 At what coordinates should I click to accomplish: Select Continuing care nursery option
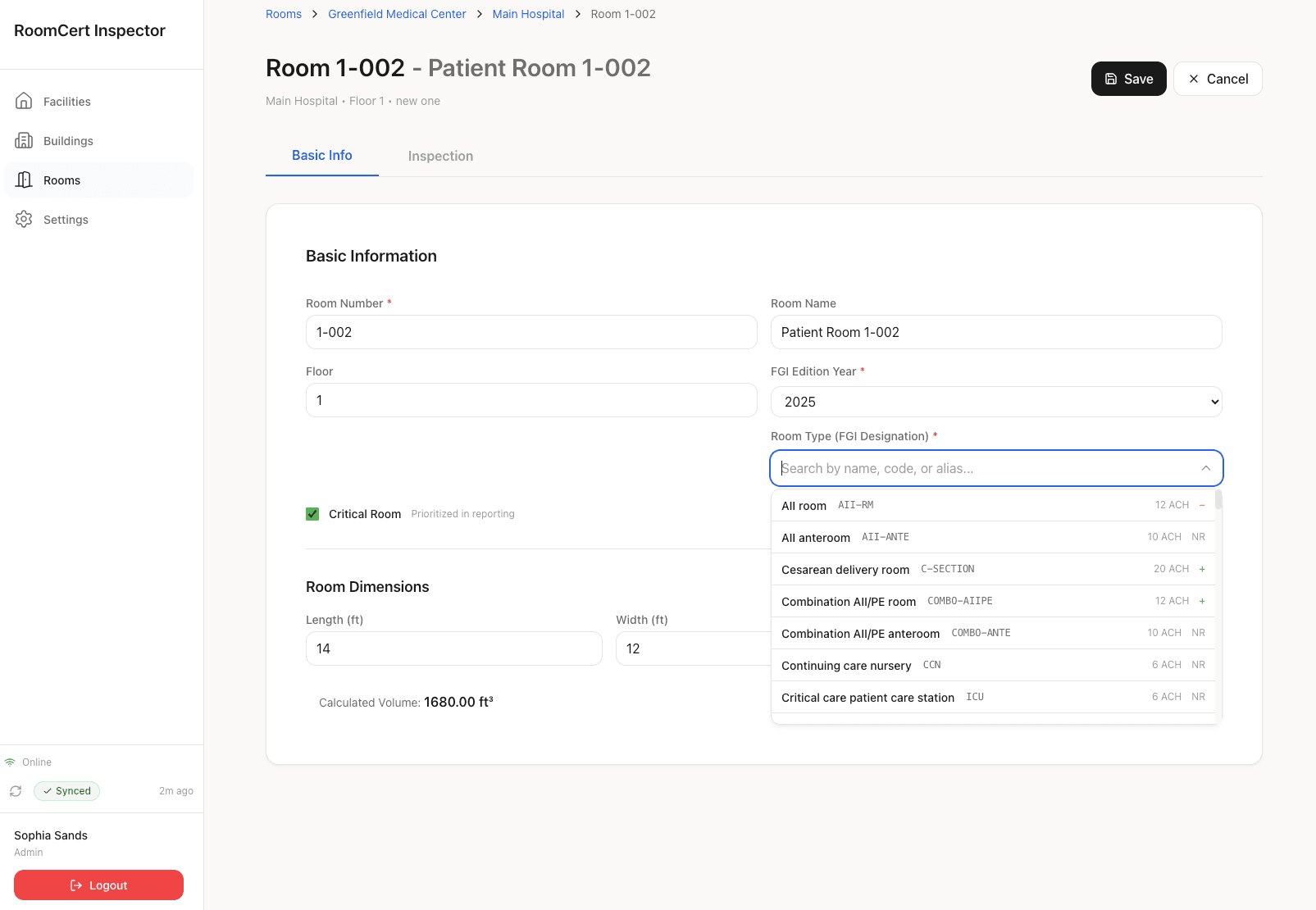(993, 665)
